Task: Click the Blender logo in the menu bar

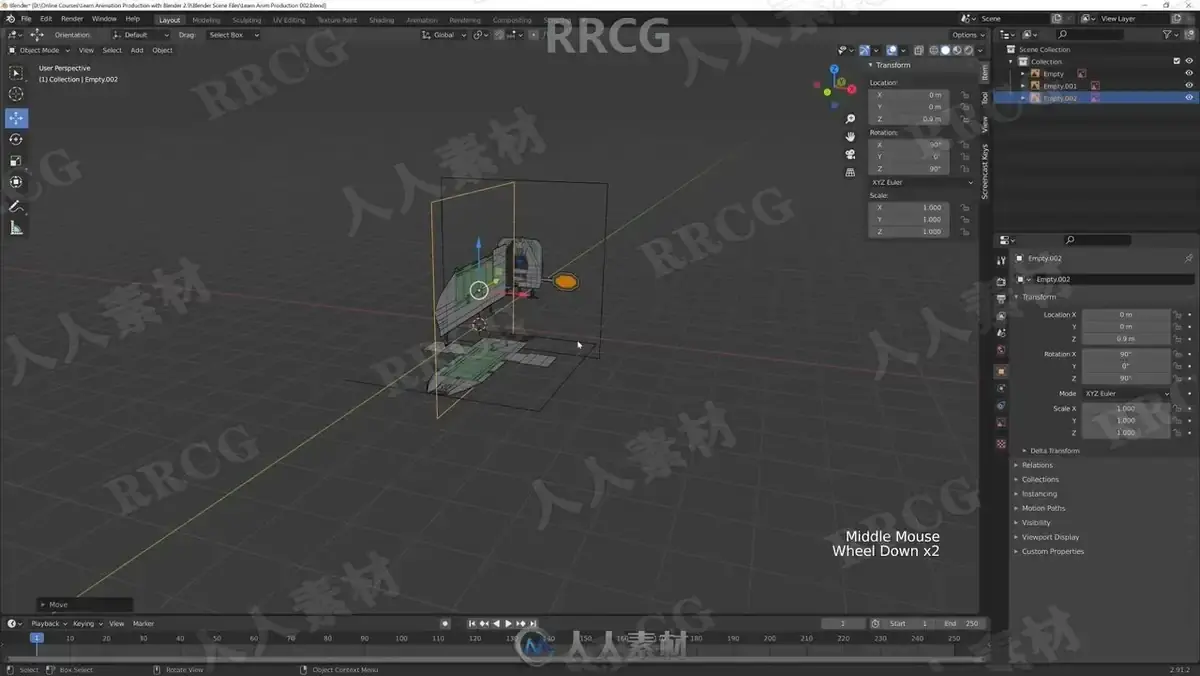Action: (11, 19)
